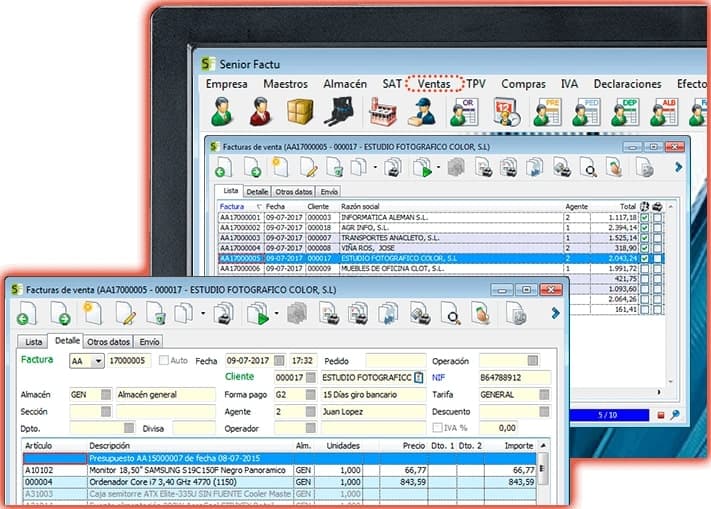
Task: Switch to Lista tab in front window
Action: click(34, 342)
